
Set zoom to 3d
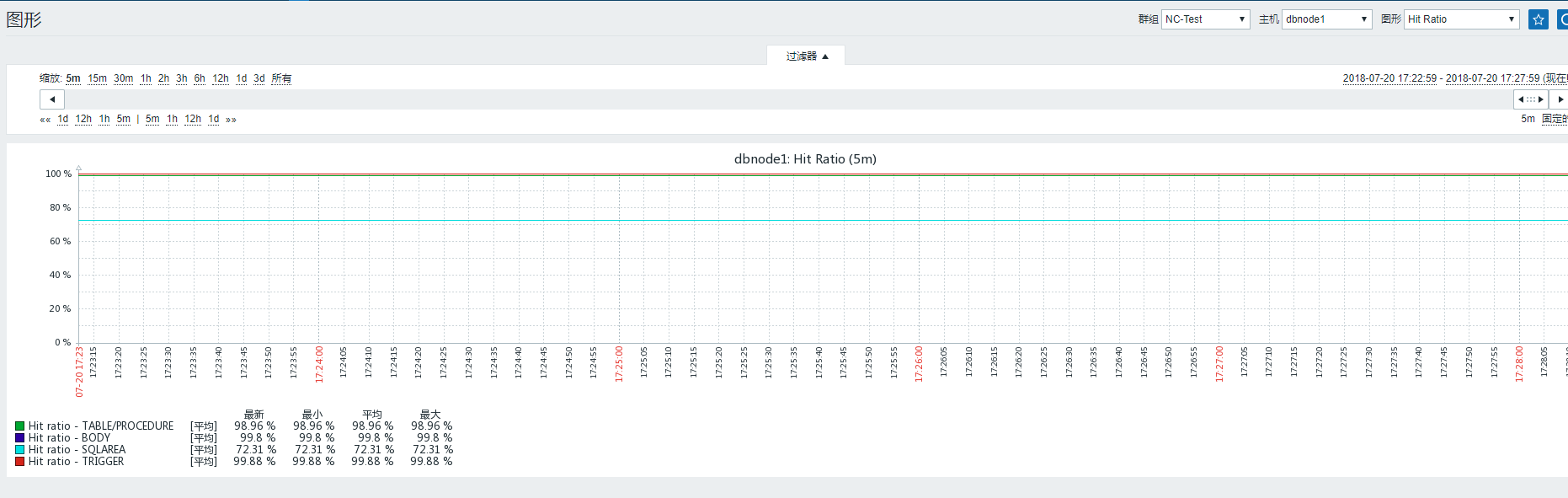[259, 78]
